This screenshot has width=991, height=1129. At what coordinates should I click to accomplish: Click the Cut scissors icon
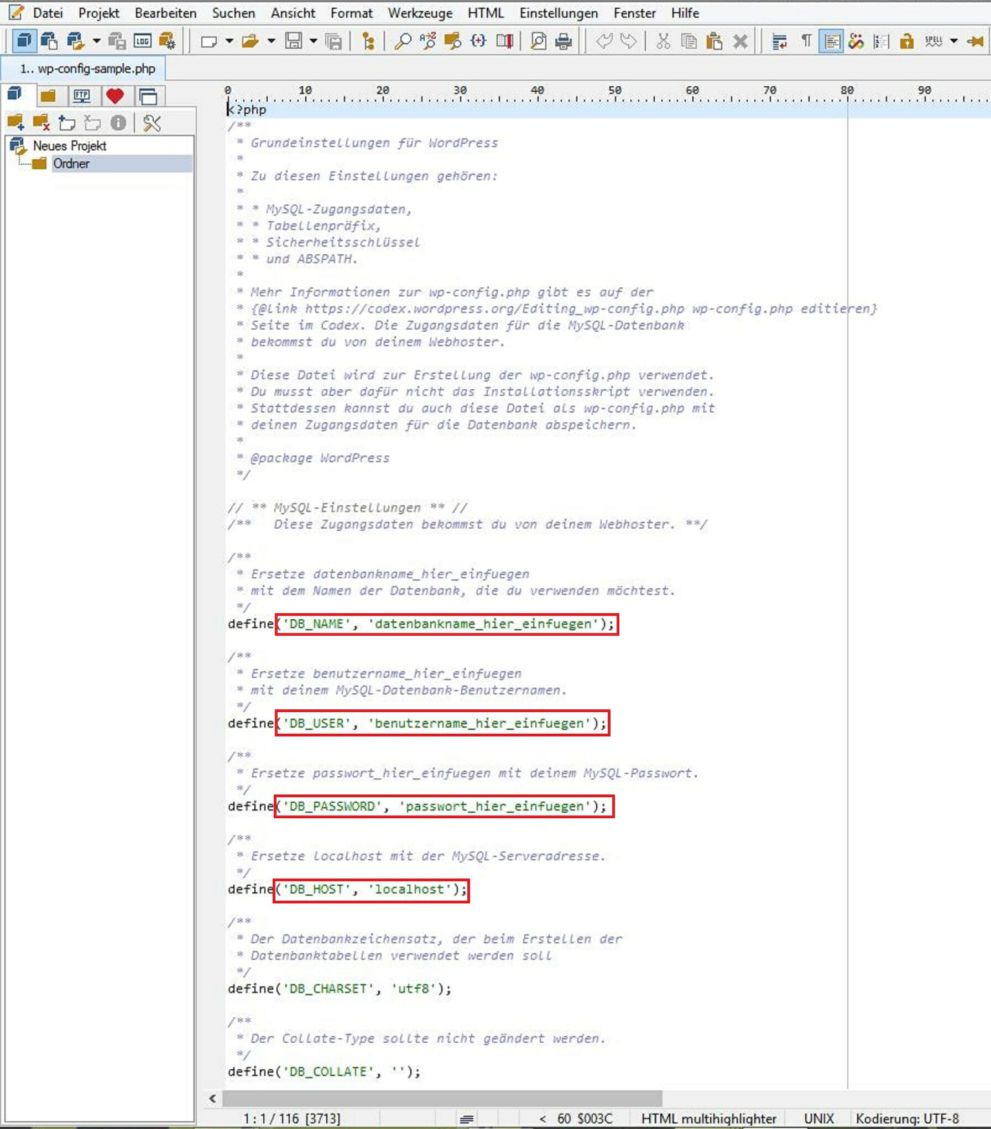tap(662, 41)
